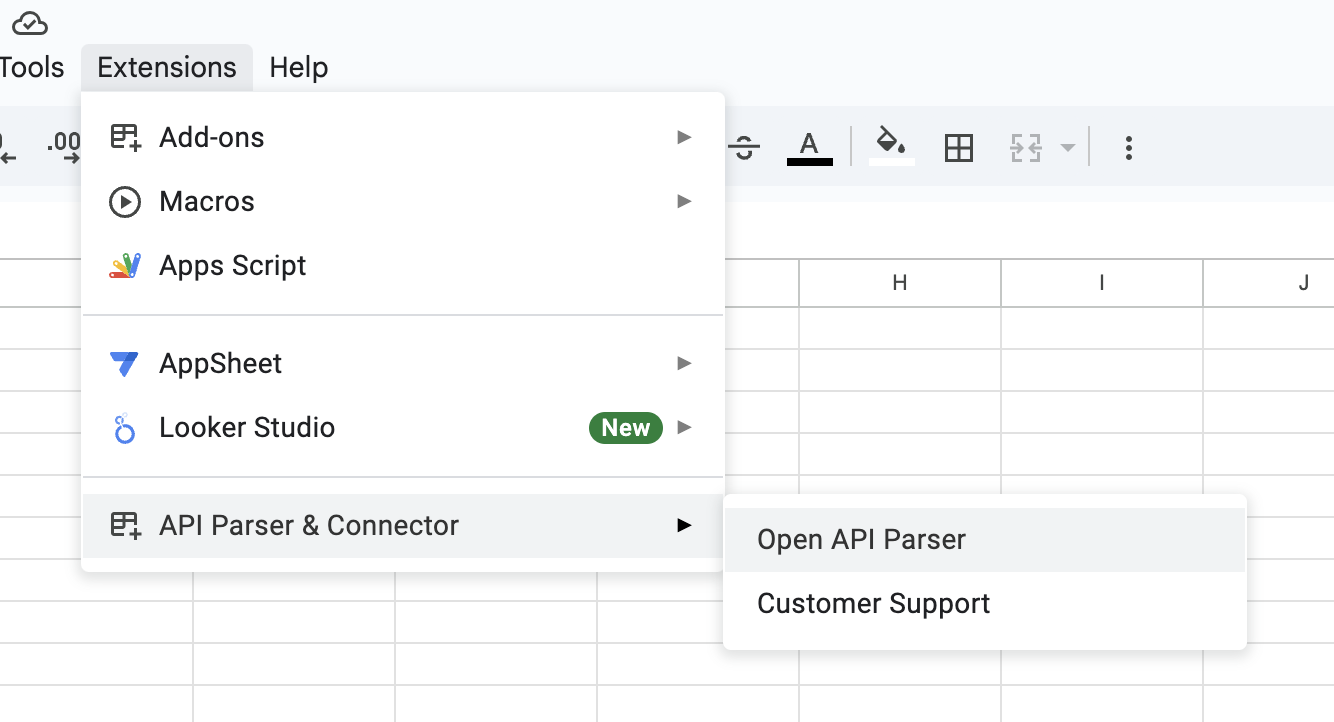This screenshot has height=722, width=1334.
Task: Select Macros menu entry
Action: pos(402,201)
